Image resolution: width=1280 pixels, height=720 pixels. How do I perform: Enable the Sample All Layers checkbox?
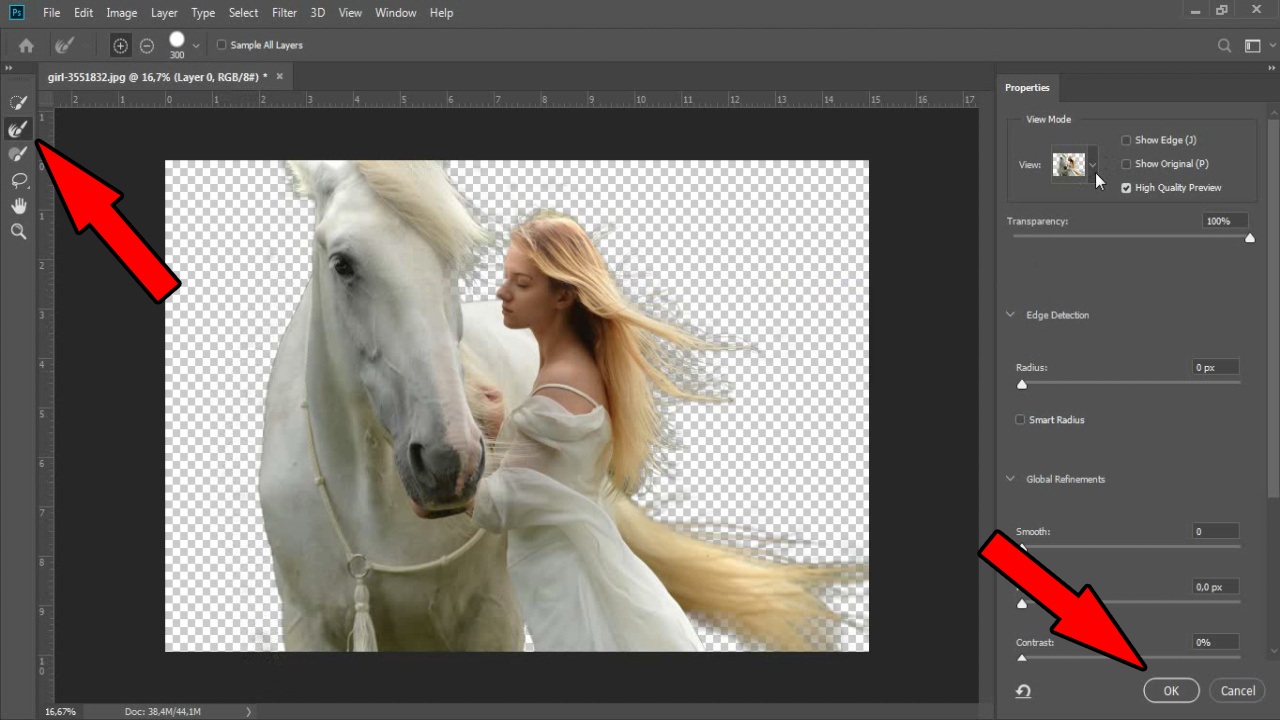click(x=222, y=45)
